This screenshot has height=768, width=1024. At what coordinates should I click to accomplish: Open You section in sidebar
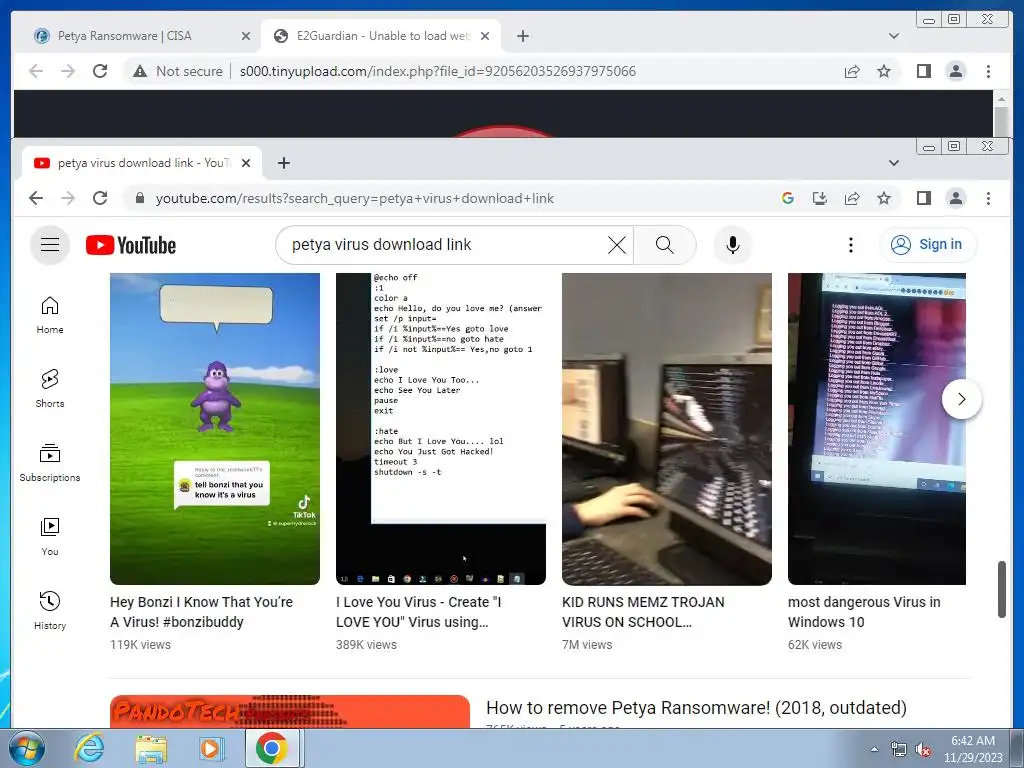[x=50, y=537]
